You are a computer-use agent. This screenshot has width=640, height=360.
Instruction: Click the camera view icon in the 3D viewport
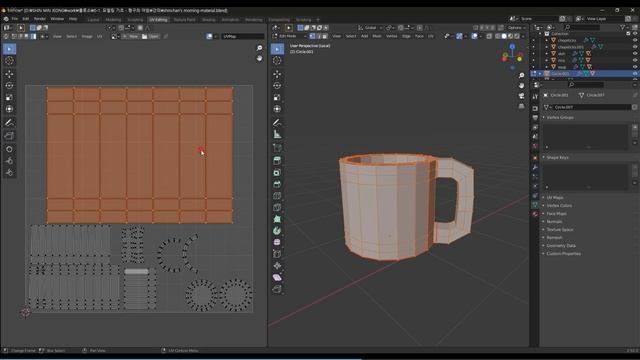pyautogui.click(x=521, y=96)
